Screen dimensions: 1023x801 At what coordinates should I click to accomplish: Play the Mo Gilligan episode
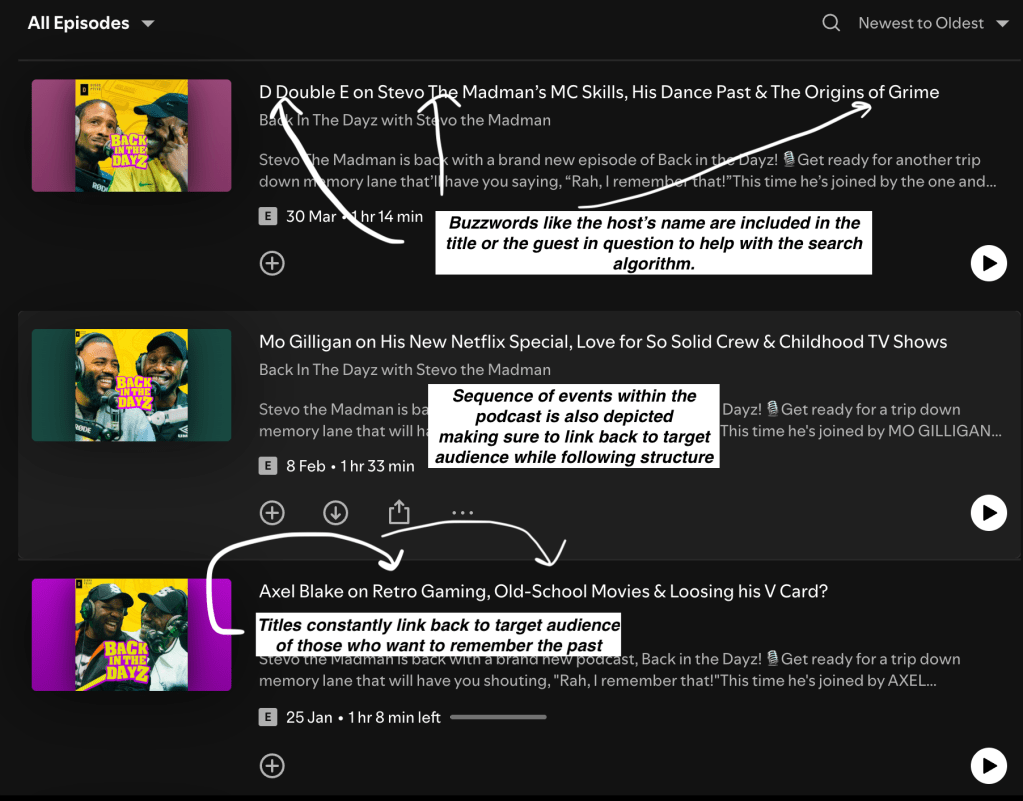[x=988, y=513]
